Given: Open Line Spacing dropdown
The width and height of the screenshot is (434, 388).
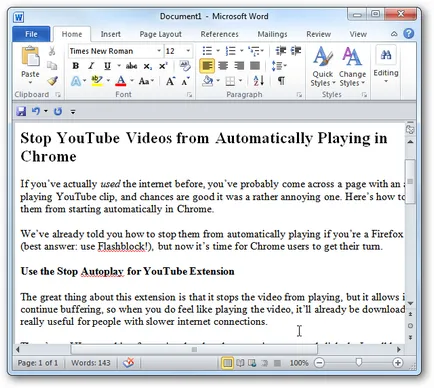Looking at the screenshot, I should 279,66.
